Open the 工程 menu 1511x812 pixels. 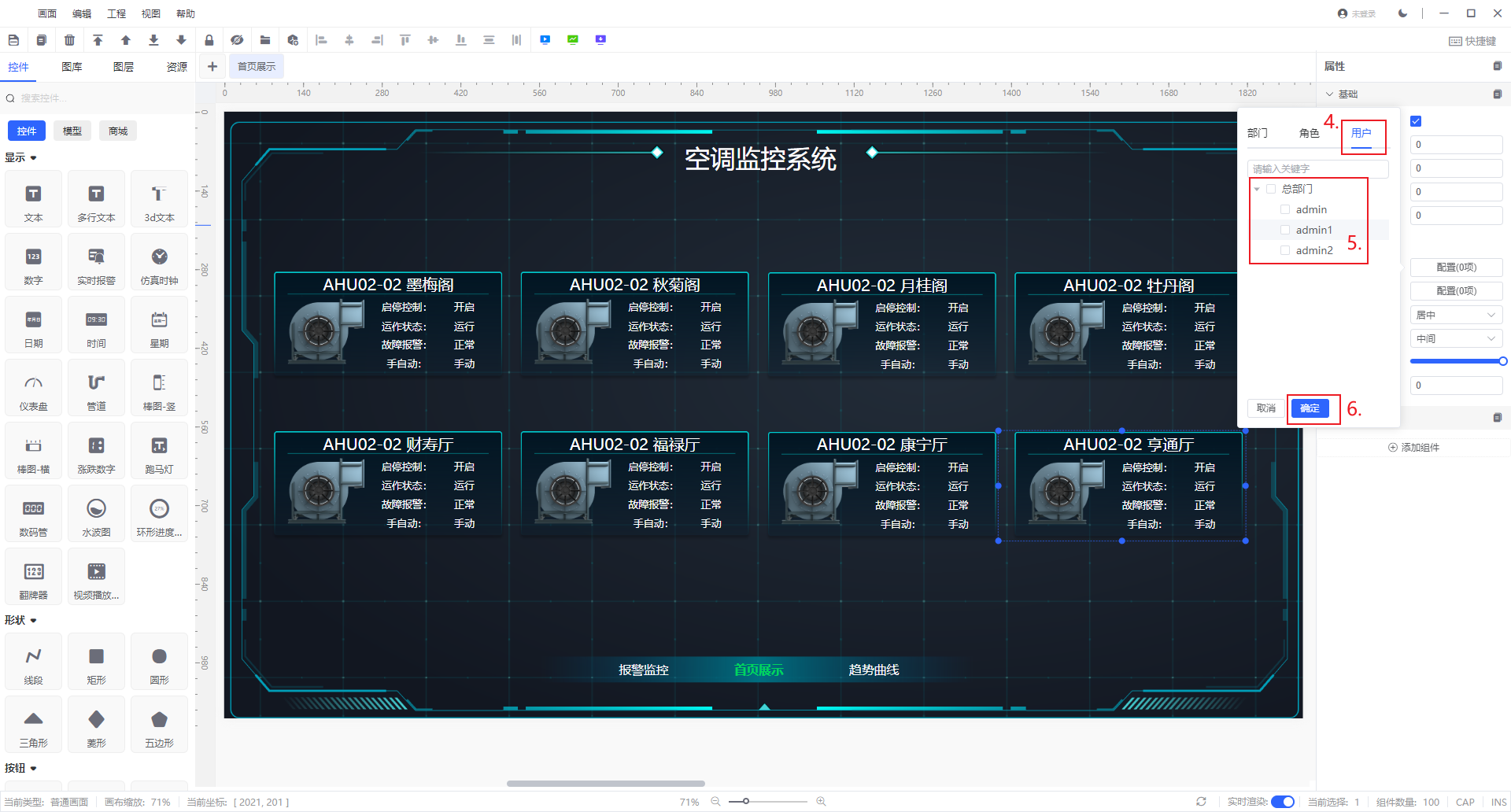116,13
